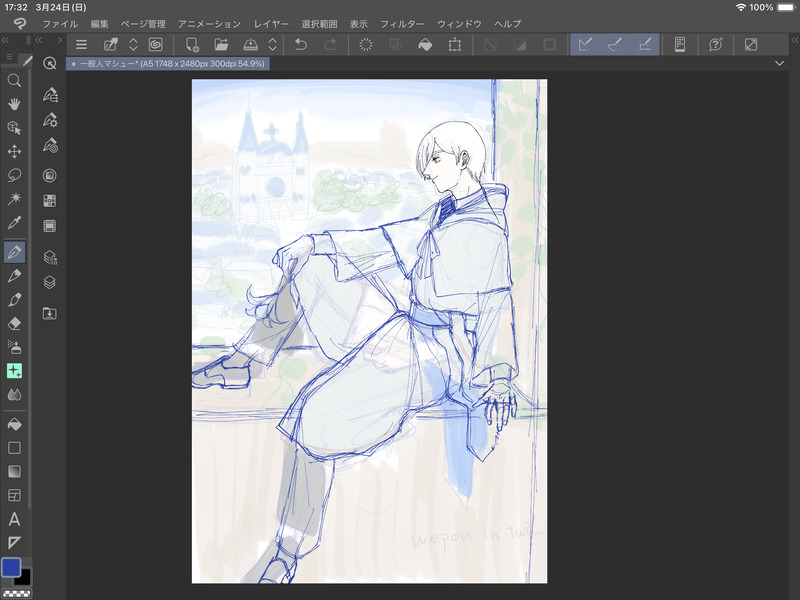Toggle selection border display icon
This screenshot has height=600, width=800.
[549, 44]
